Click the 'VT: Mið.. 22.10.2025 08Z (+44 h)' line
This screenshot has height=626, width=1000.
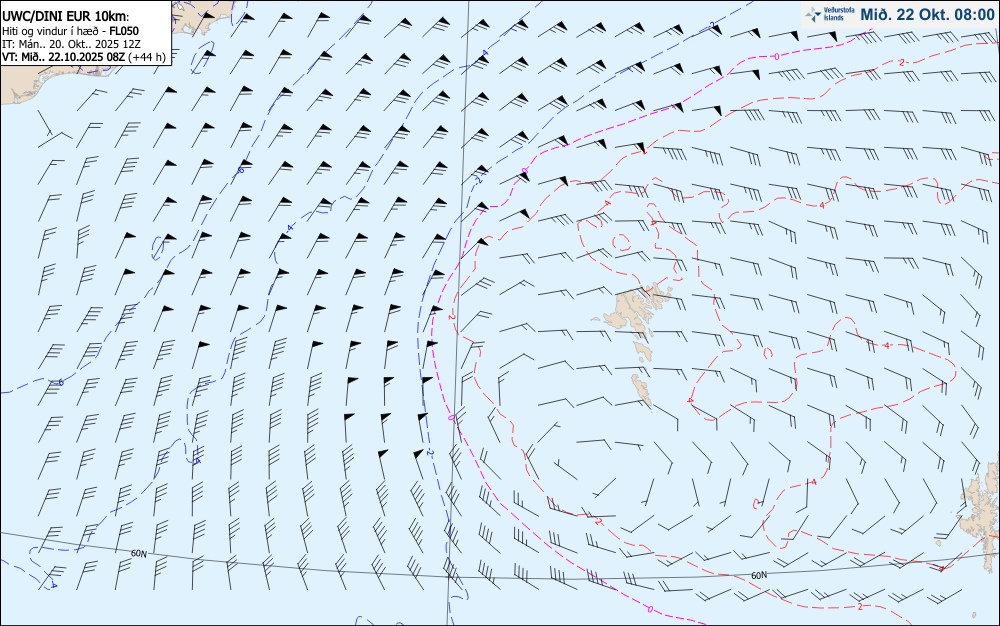point(84,57)
